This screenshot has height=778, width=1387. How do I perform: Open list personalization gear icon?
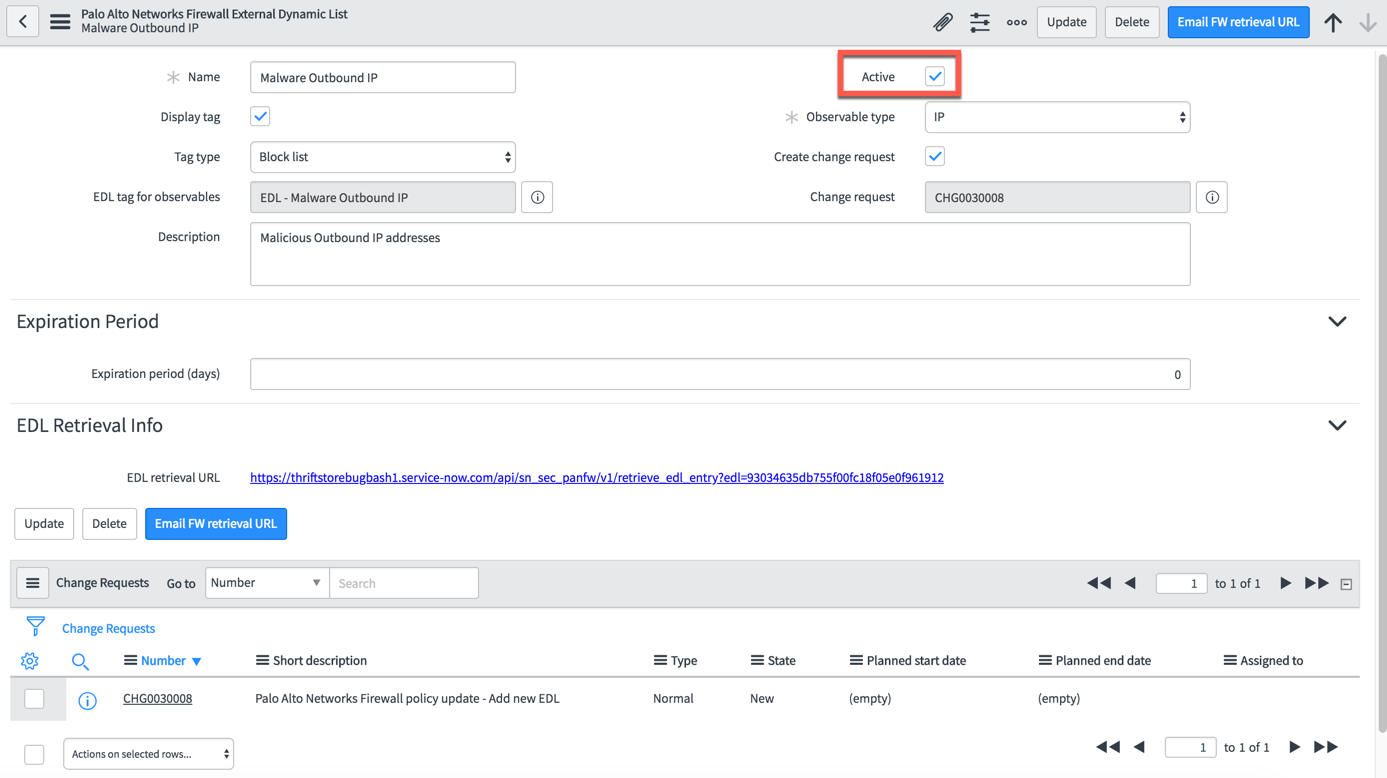30,661
